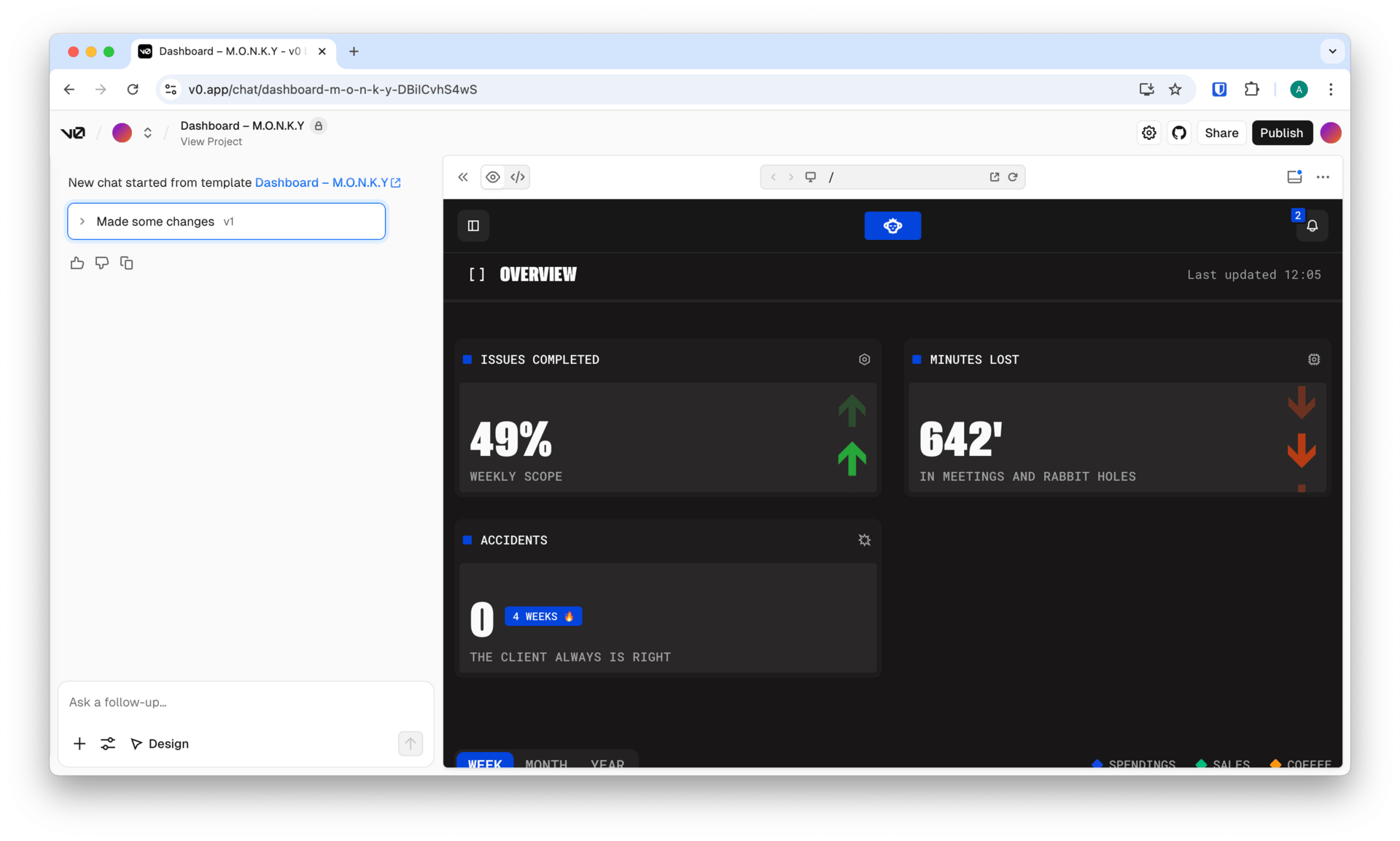Click the blue monkey logo button
This screenshot has height=841, width=1400.
tap(892, 226)
